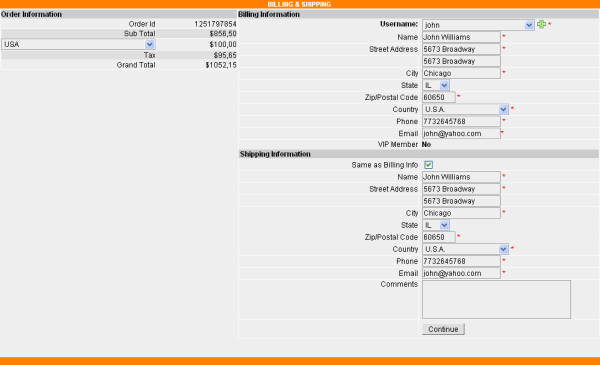Click inside the Comments text area
600x365 pixels.
(x=496, y=299)
